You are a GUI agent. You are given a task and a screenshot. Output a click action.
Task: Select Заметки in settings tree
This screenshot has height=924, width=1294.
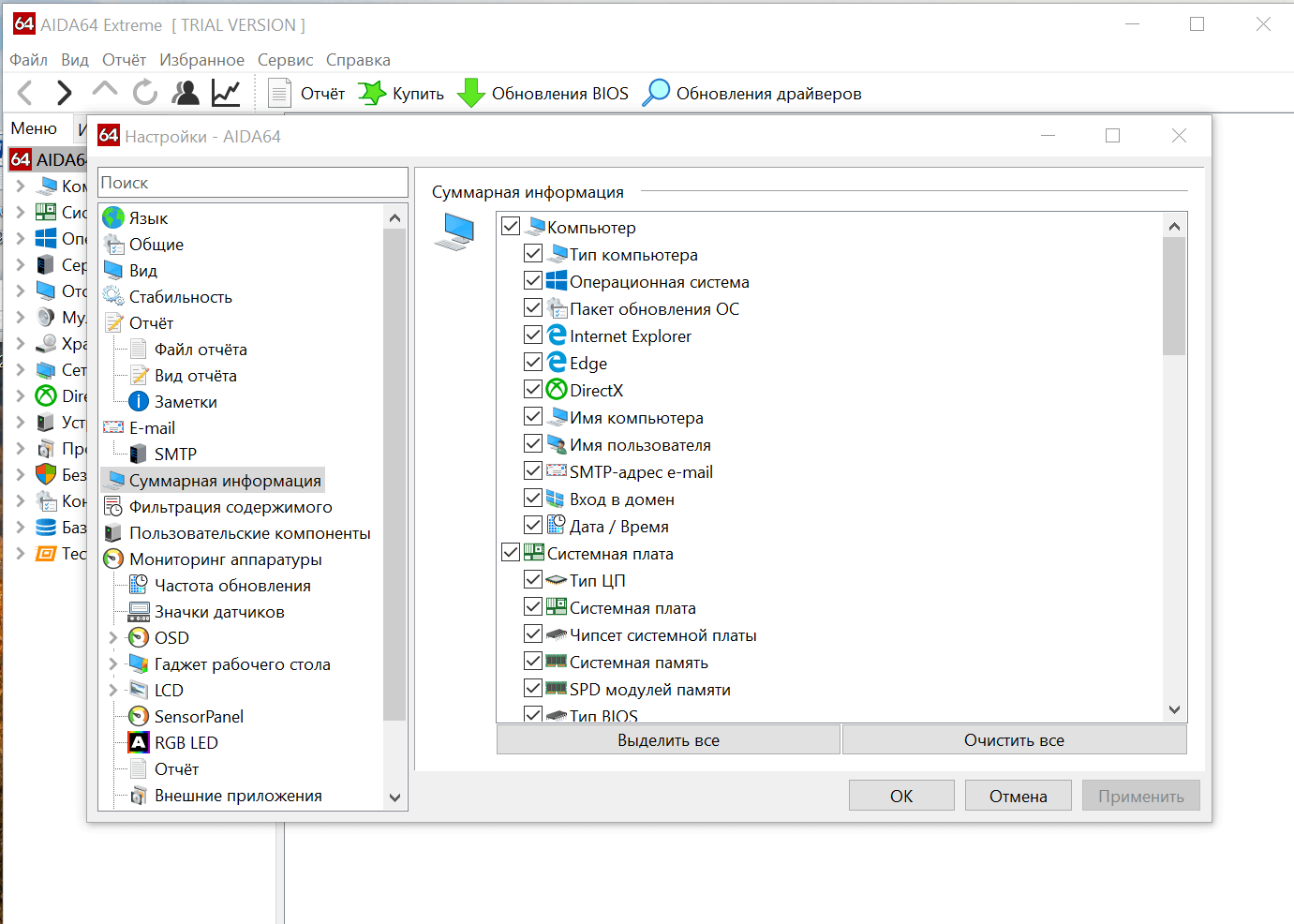[186, 402]
